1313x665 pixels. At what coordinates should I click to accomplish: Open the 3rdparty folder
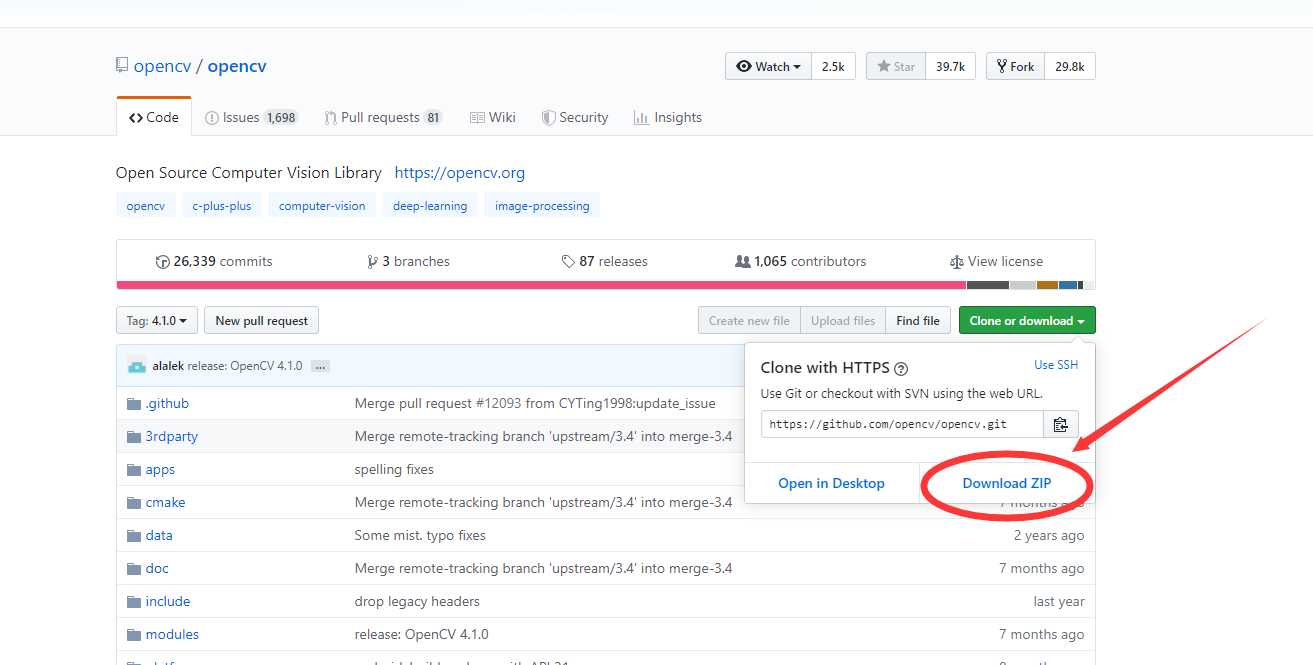pos(172,436)
